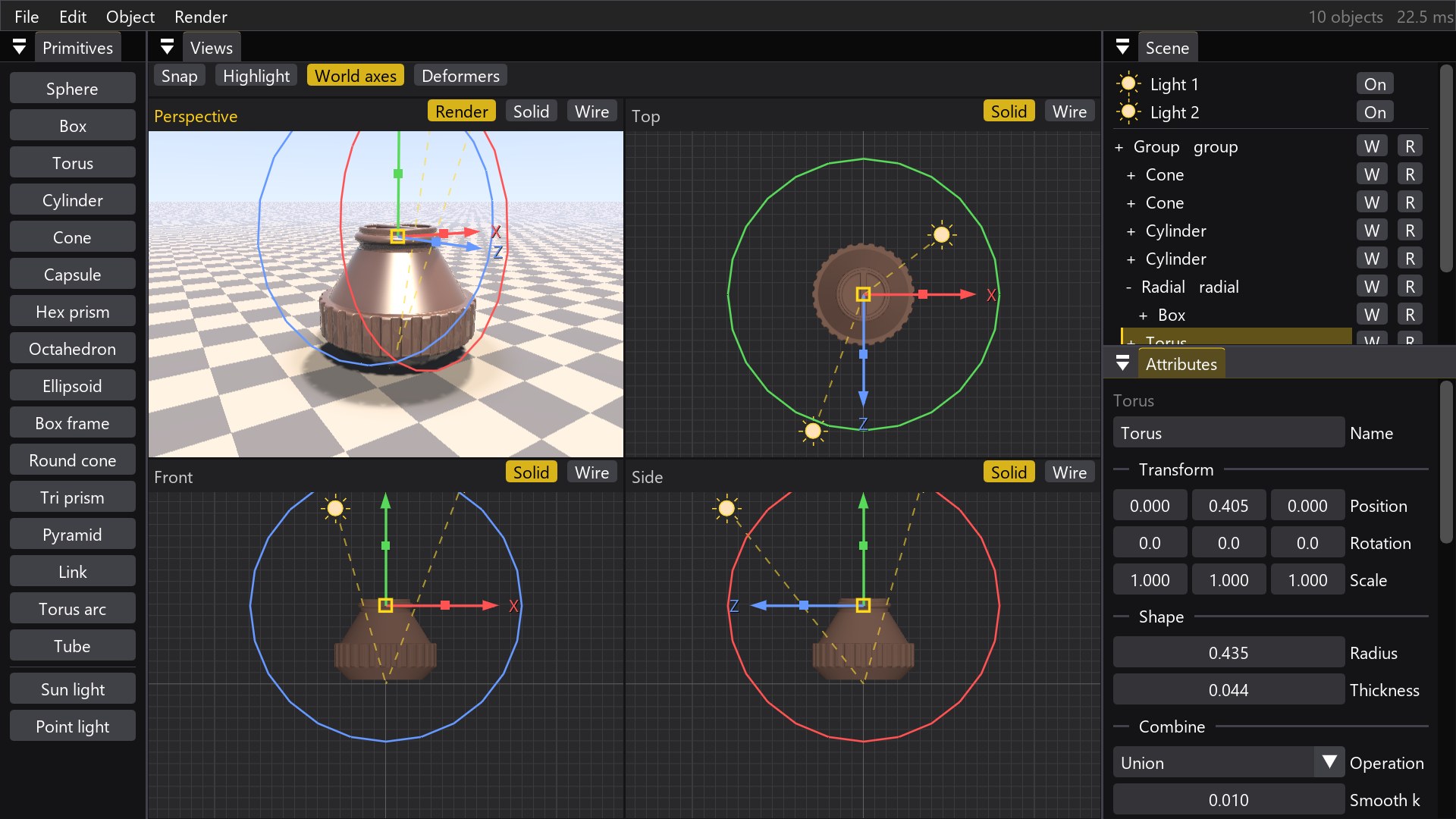Screen dimensions: 1456x819
Task: Open the Edit menu
Action: (73, 17)
